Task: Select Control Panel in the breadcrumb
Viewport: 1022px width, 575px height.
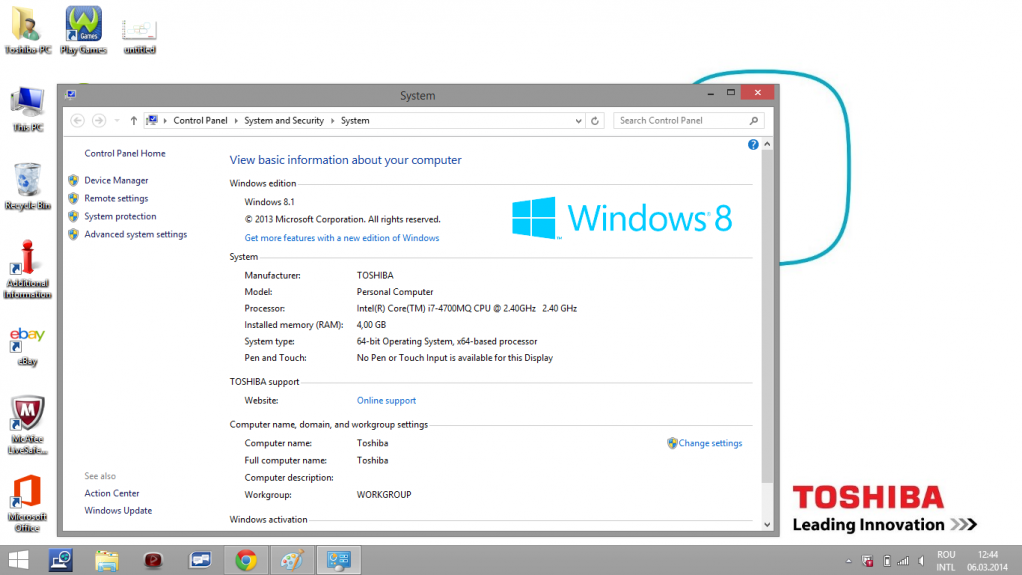Action: coord(200,121)
